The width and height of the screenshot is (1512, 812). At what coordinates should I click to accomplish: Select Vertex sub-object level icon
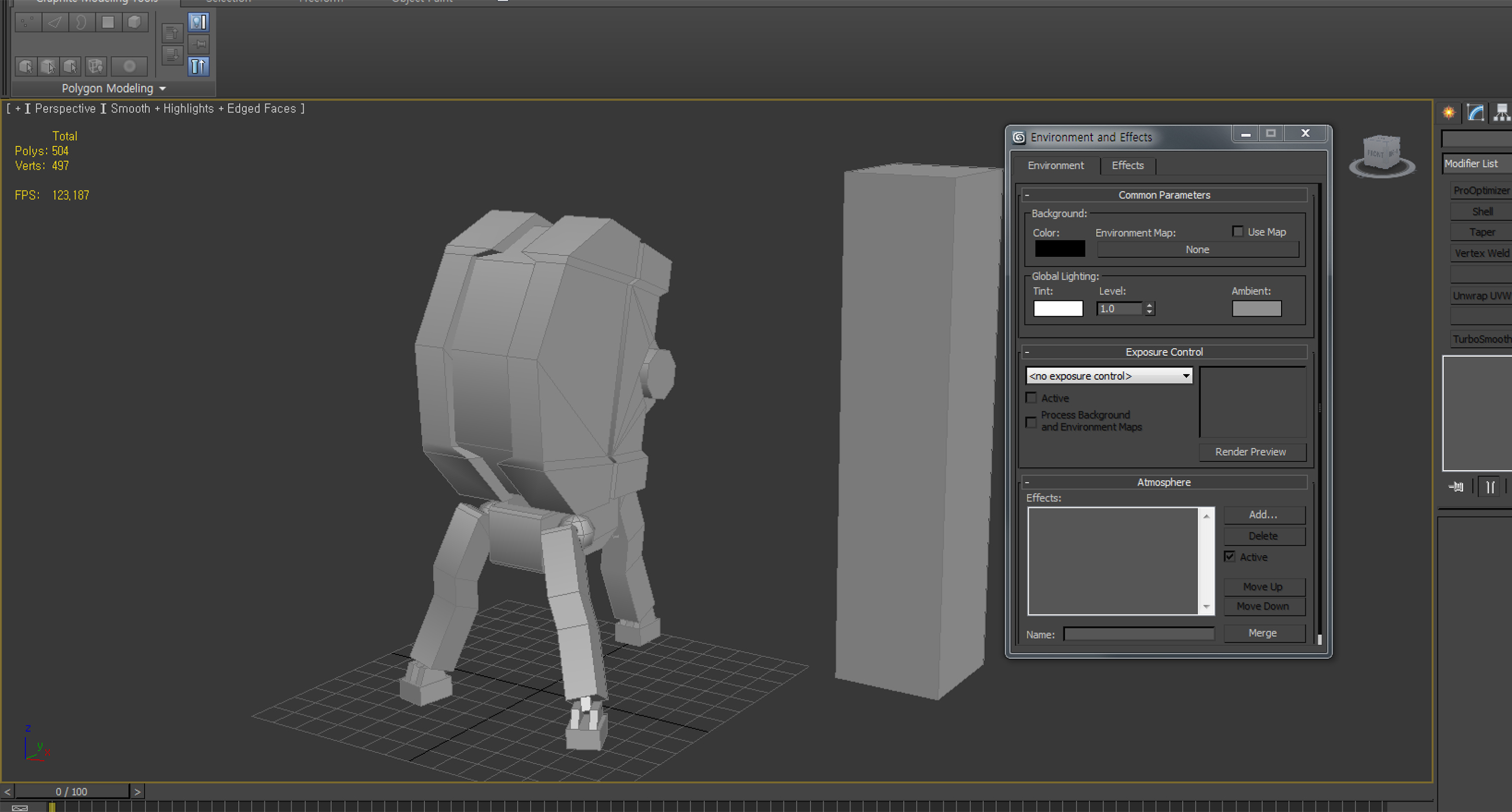pyautogui.click(x=27, y=22)
